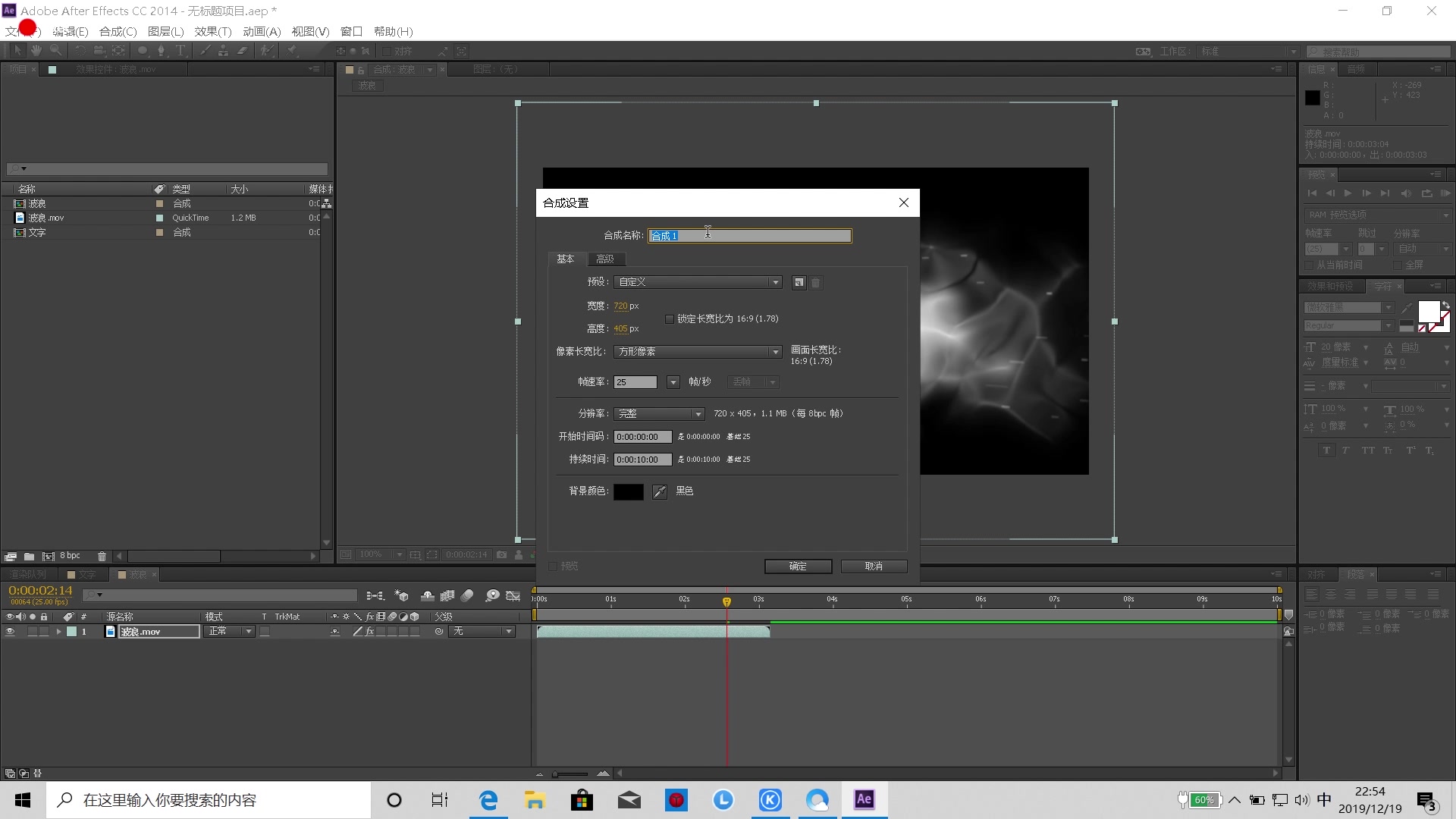Image resolution: width=1456 pixels, height=819 pixels.
Task: Click the After Effects icon in the taskbar
Action: click(x=864, y=799)
